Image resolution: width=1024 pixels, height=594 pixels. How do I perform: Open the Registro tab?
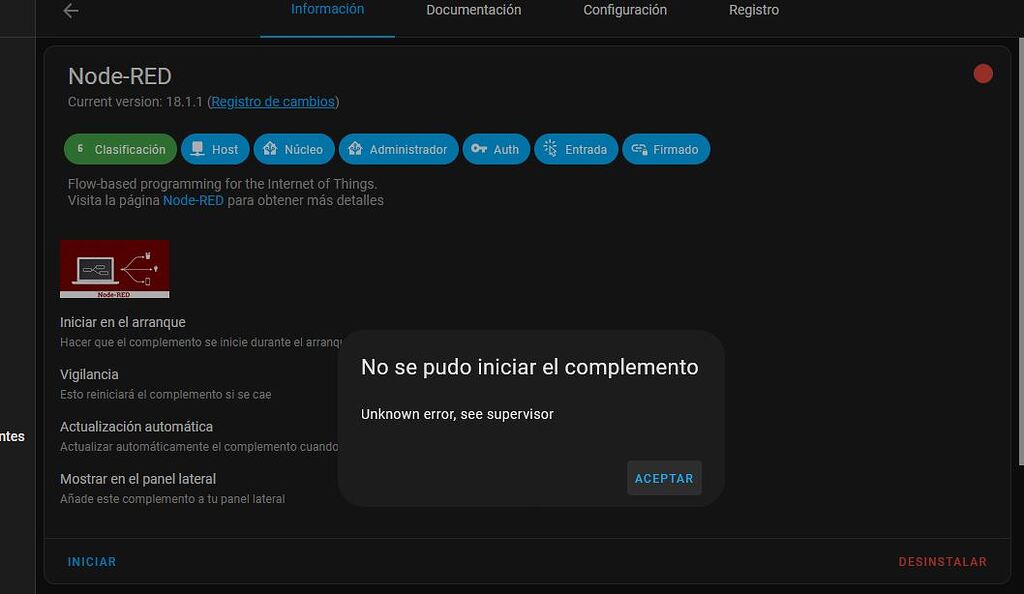pos(753,9)
